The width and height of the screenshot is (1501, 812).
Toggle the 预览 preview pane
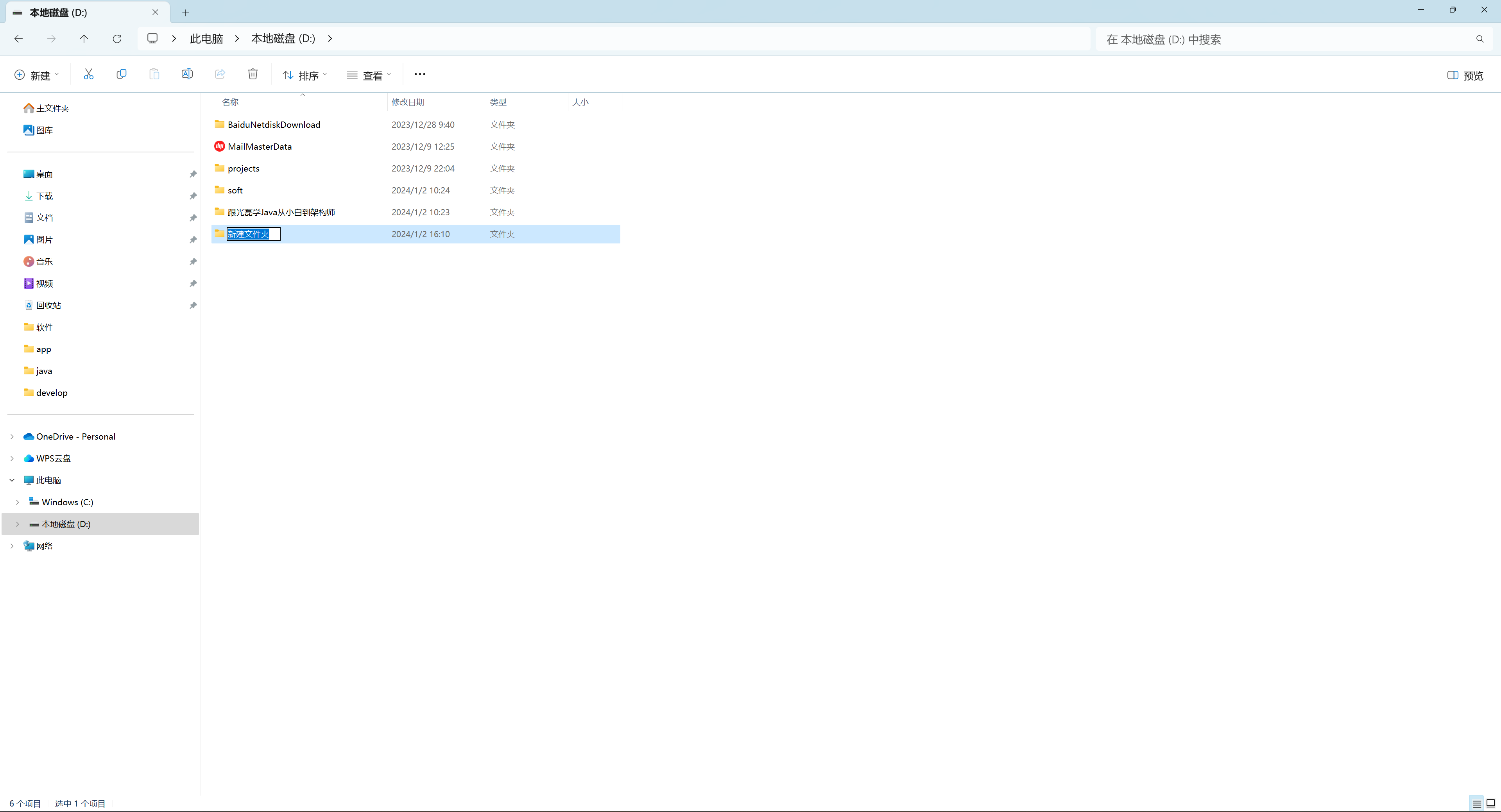[1465, 76]
